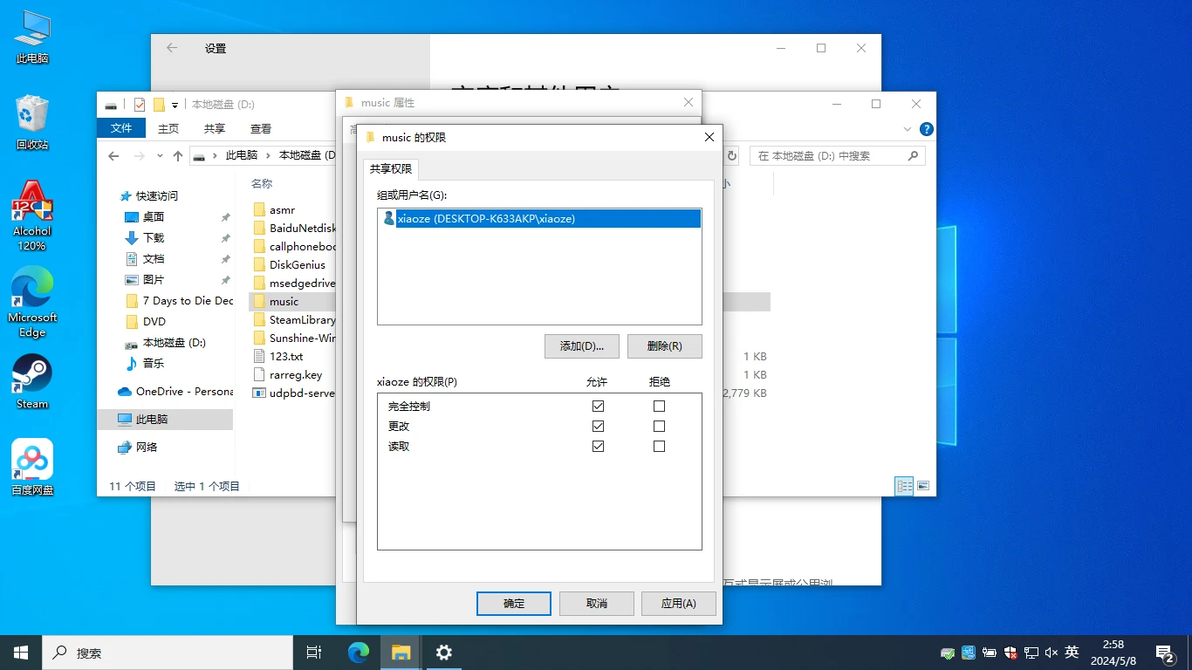The width and height of the screenshot is (1192, 670).
Task: Open the 查看 ribbon tab
Action: [x=261, y=129]
